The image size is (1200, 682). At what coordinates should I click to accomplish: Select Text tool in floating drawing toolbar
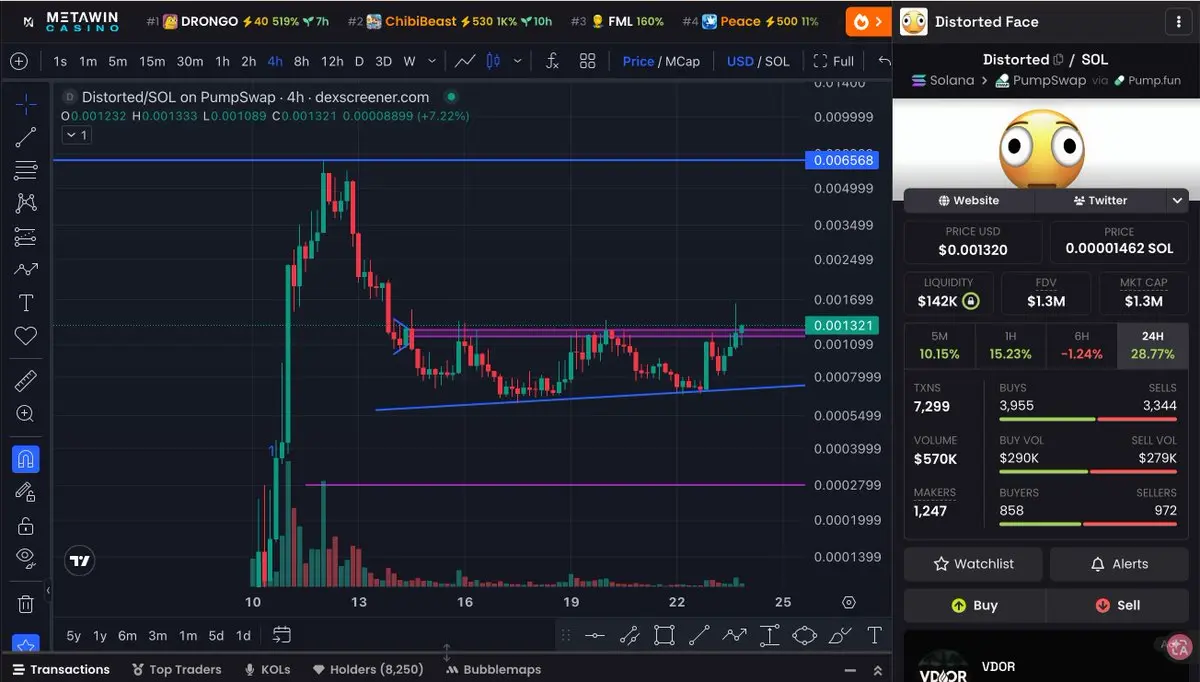(x=874, y=635)
